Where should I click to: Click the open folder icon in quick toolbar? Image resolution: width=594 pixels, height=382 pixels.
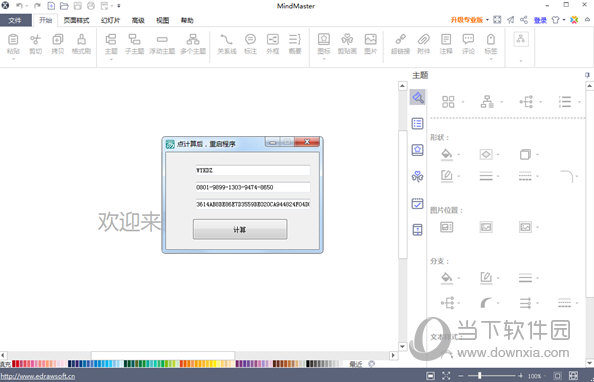point(64,6)
